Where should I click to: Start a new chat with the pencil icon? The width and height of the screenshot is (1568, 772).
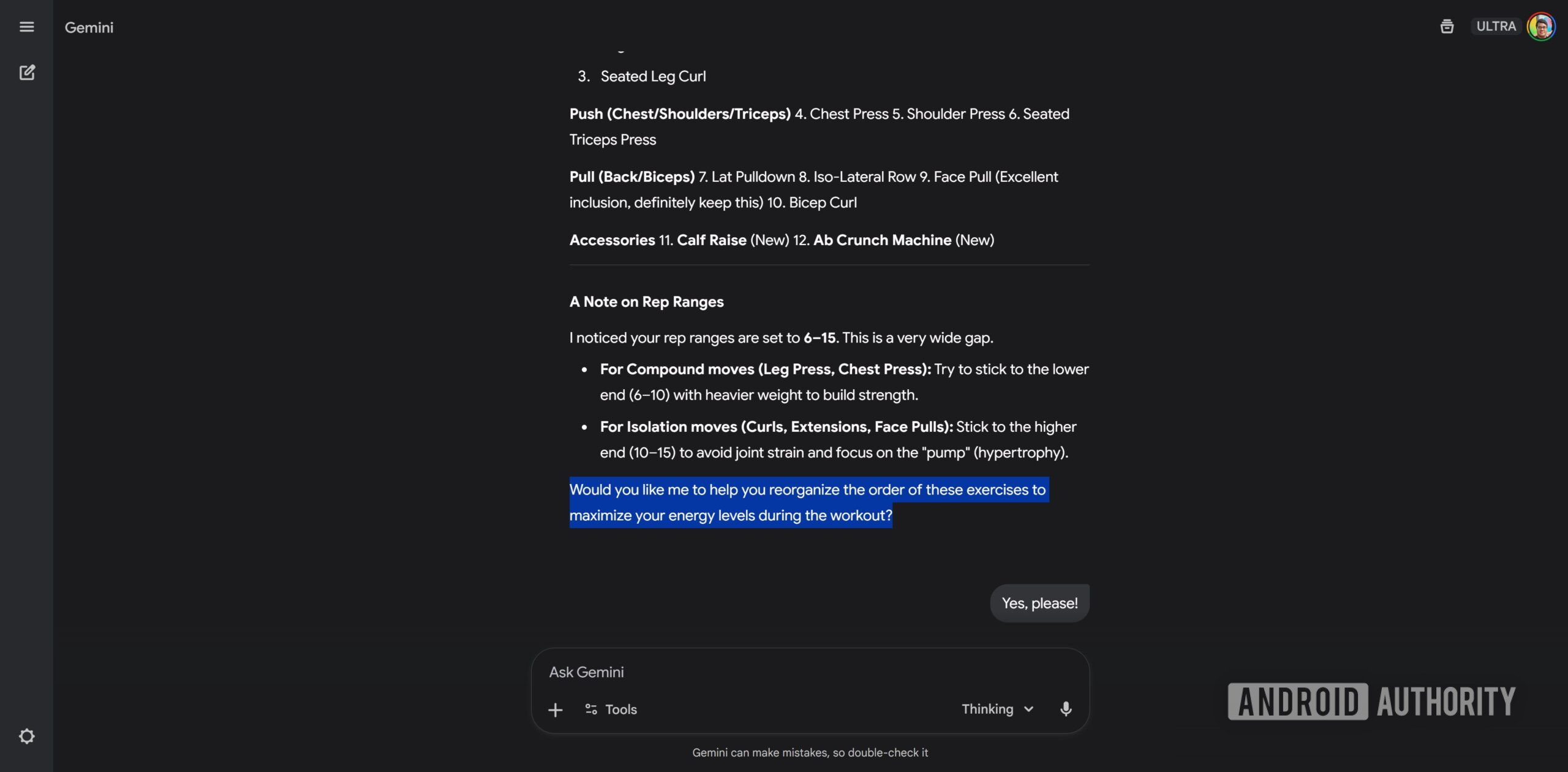(x=27, y=72)
